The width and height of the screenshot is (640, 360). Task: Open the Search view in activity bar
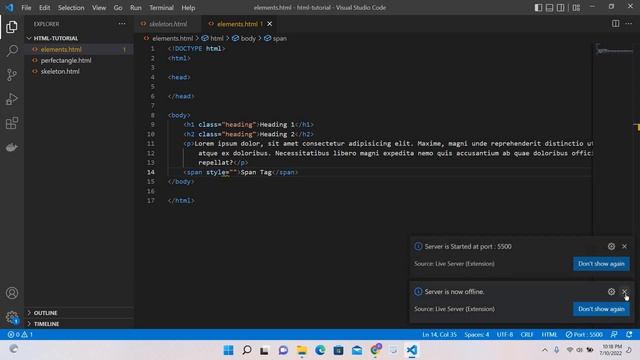(x=12, y=51)
